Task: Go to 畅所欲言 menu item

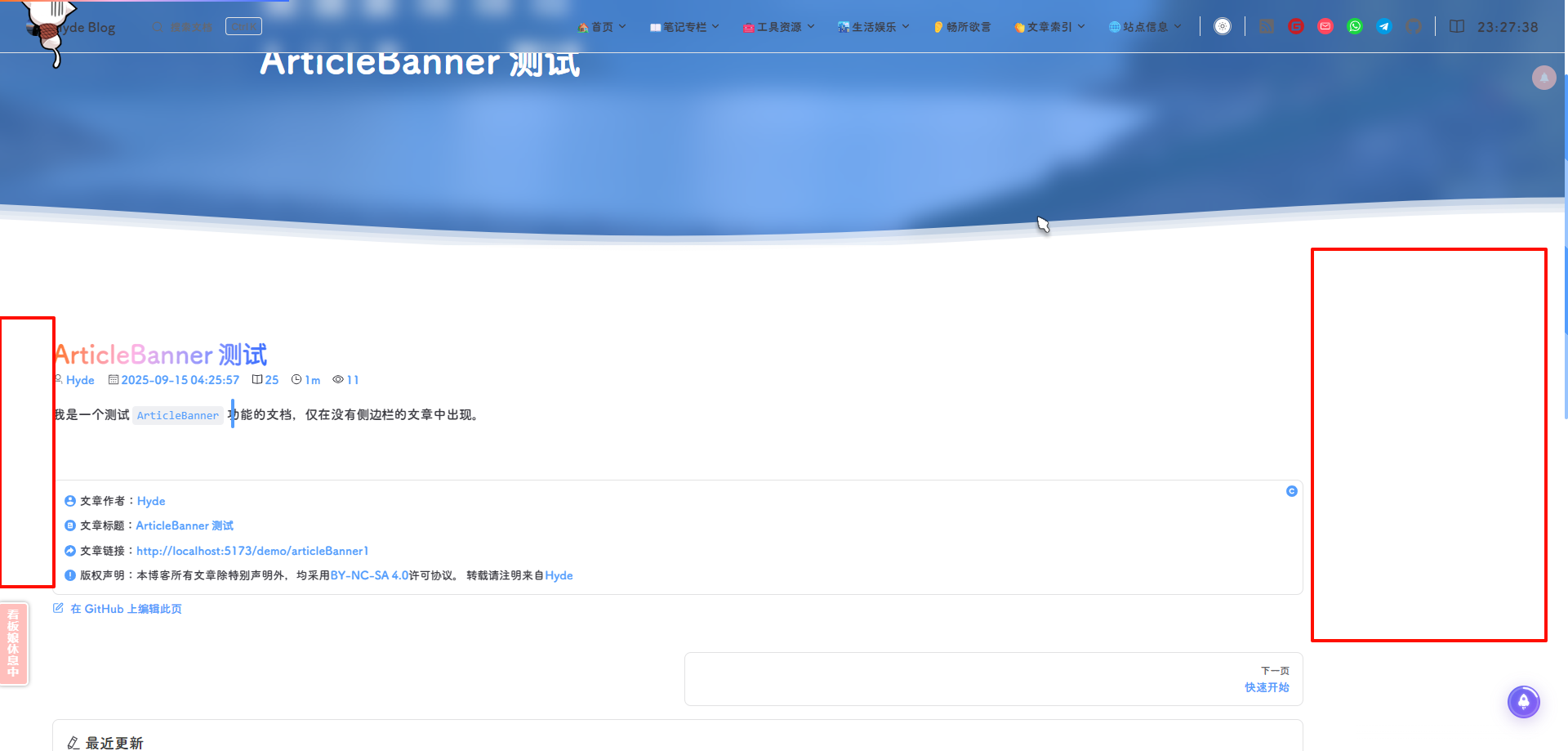Action: point(963,27)
